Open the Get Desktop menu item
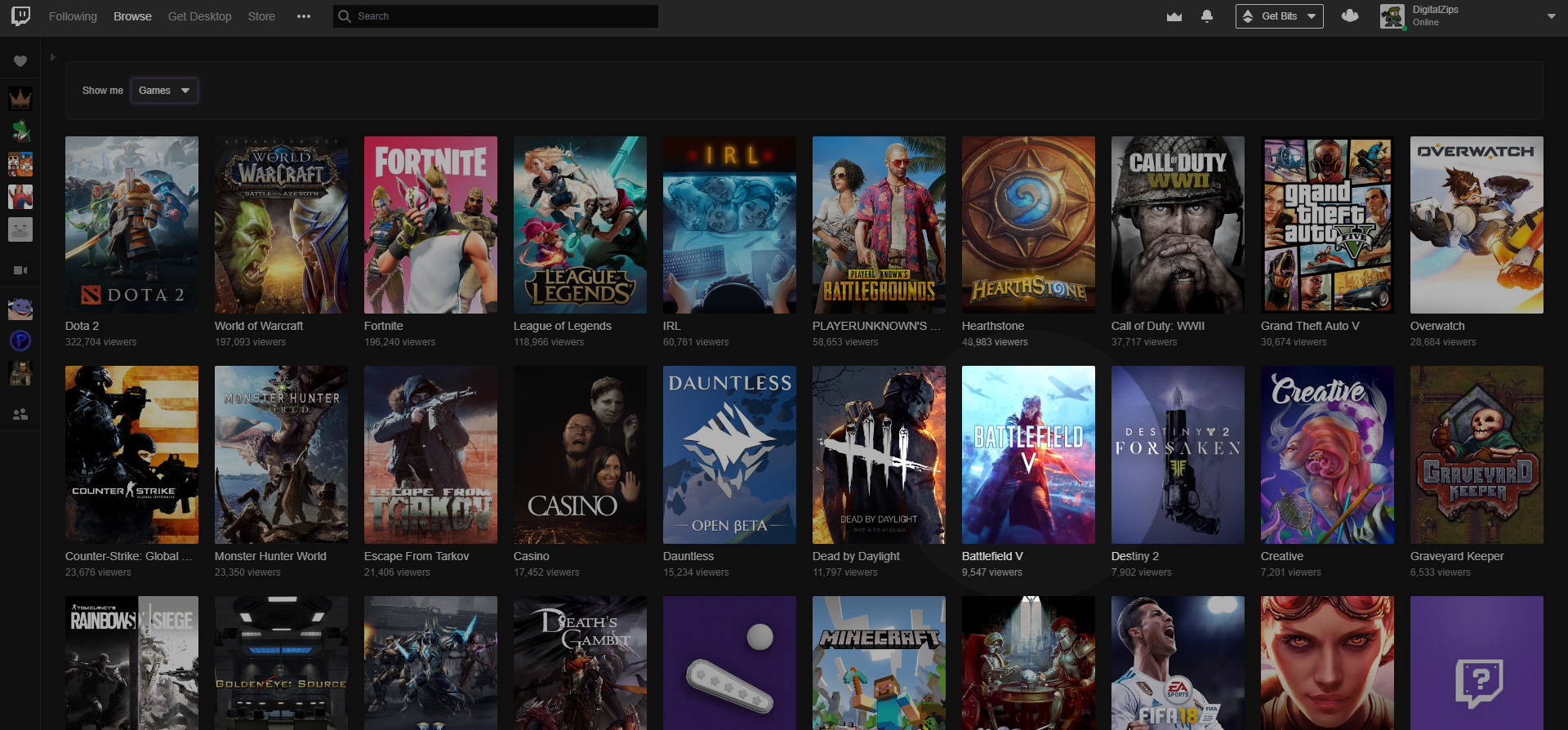Viewport: 1568px width, 730px height. (199, 16)
